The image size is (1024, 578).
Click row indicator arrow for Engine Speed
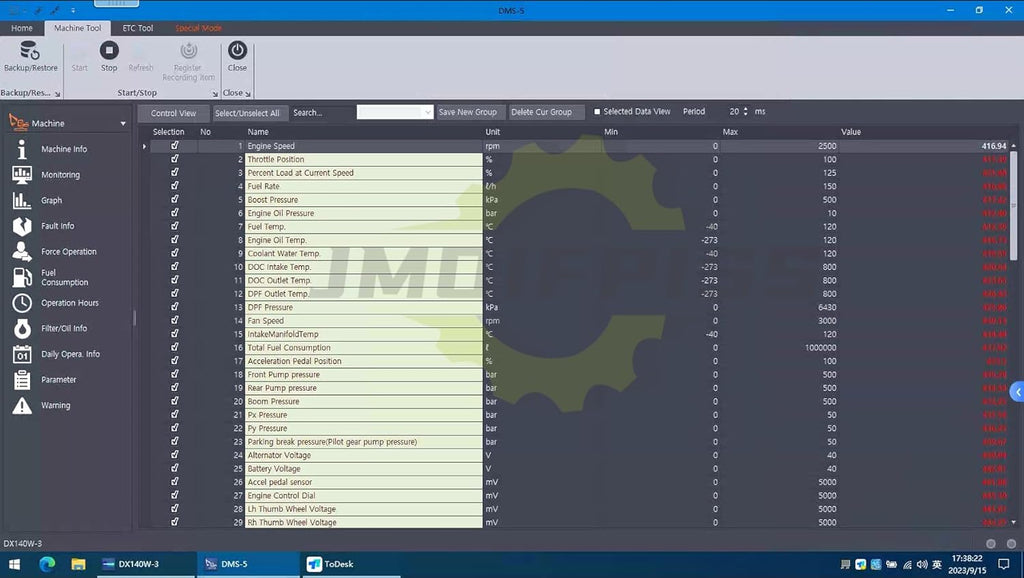(144, 146)
